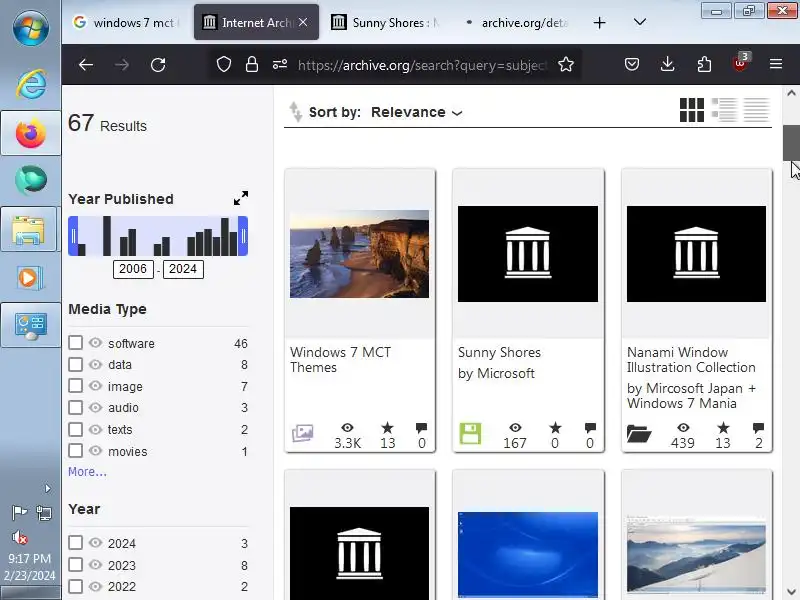Screen dimensions: 800x600
Task: Open the tracking protection shield icon
Action: 223,64
